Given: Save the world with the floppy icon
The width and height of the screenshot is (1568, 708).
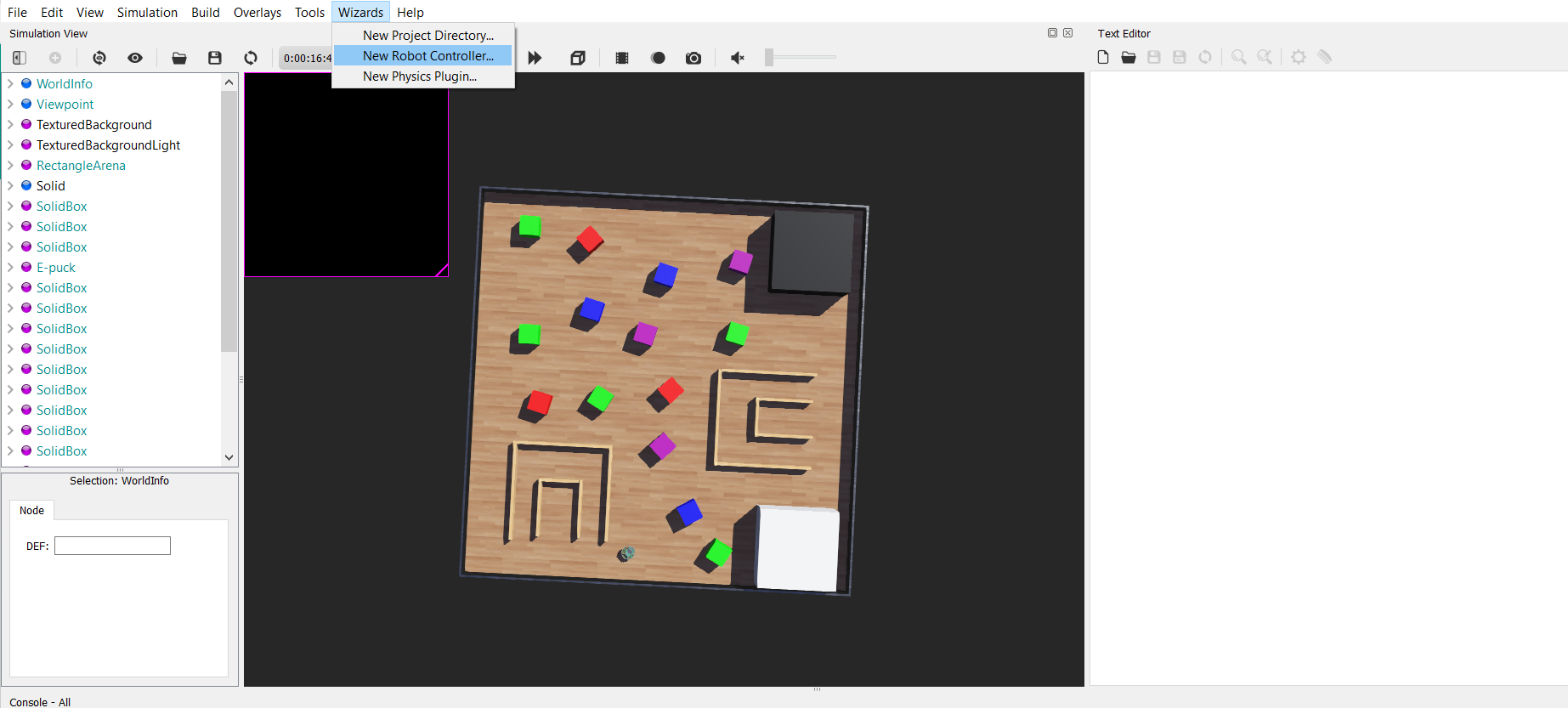Looking at the screenshot, I should pyautogui.click(x=215, y=58).
